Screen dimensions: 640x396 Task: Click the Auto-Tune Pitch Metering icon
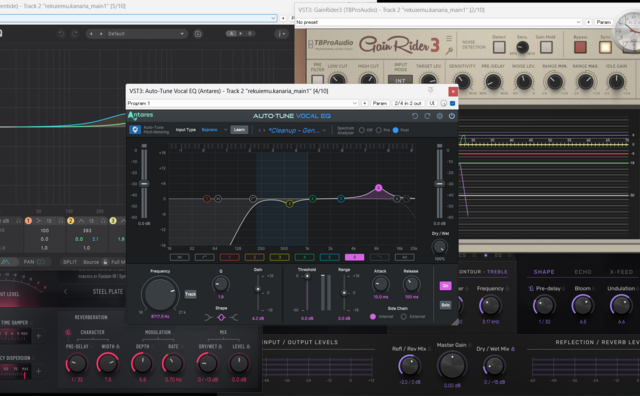[x=135, y=129]
